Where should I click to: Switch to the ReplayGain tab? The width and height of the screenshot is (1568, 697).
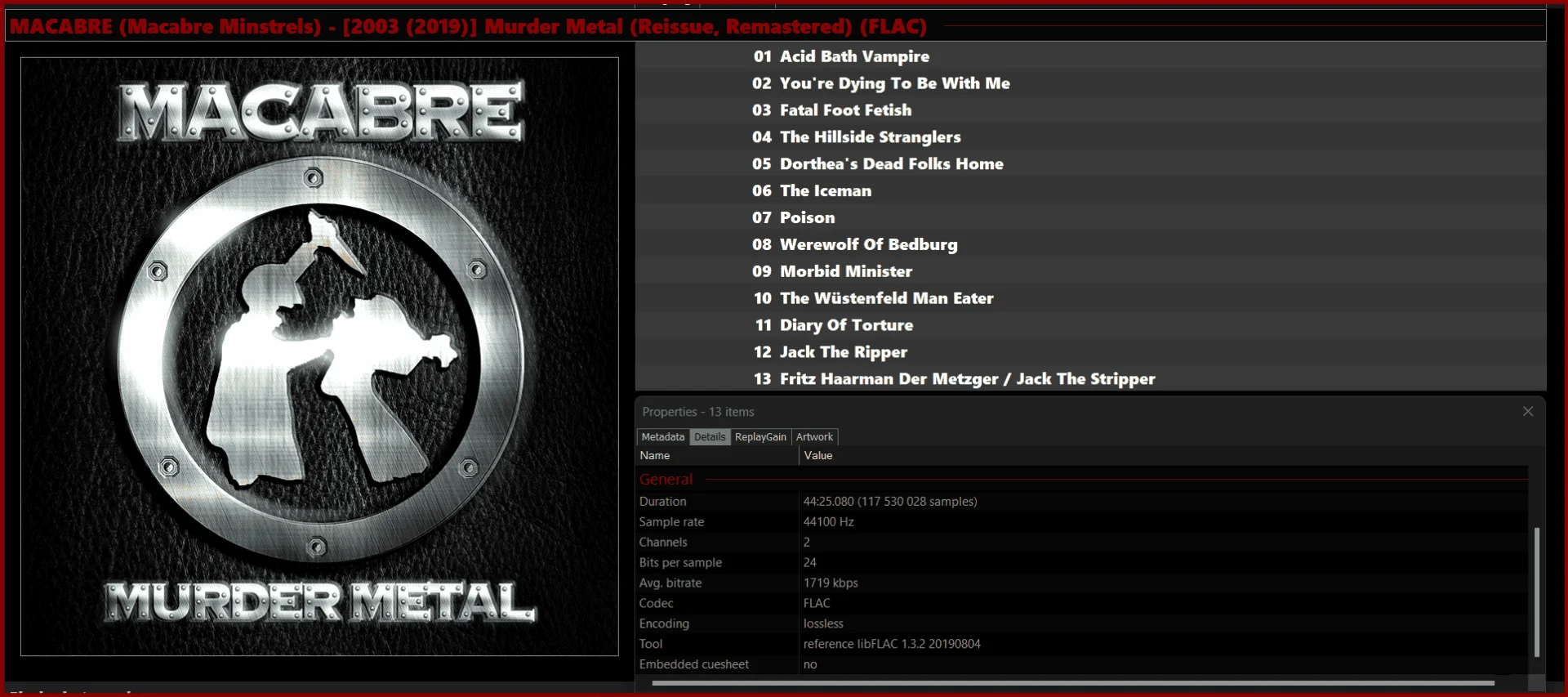760,437
